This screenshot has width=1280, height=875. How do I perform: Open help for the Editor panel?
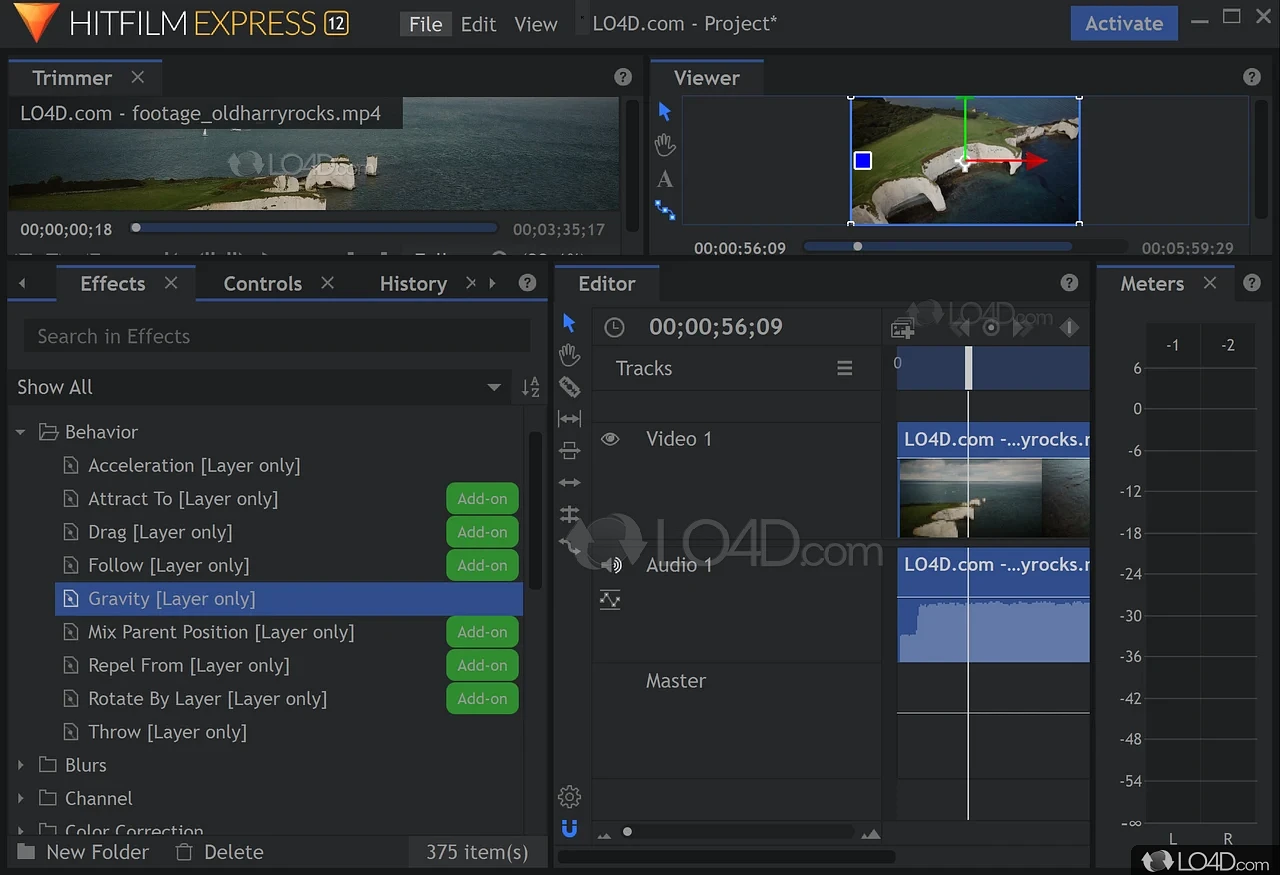coord(1070,283)
